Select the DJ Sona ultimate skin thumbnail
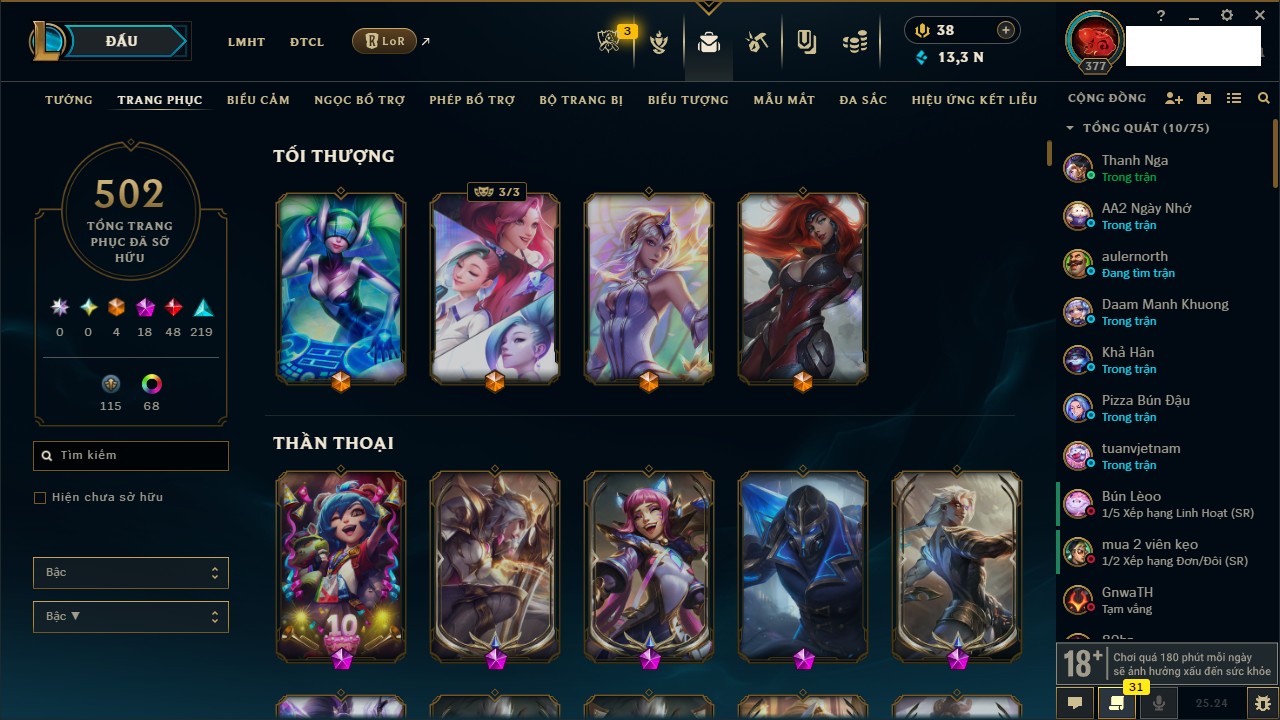The image size is (1280, 720). pos(341,288)
